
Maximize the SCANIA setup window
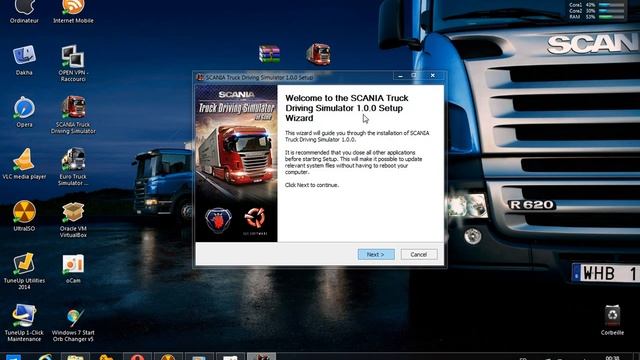(x=414, y=76)
